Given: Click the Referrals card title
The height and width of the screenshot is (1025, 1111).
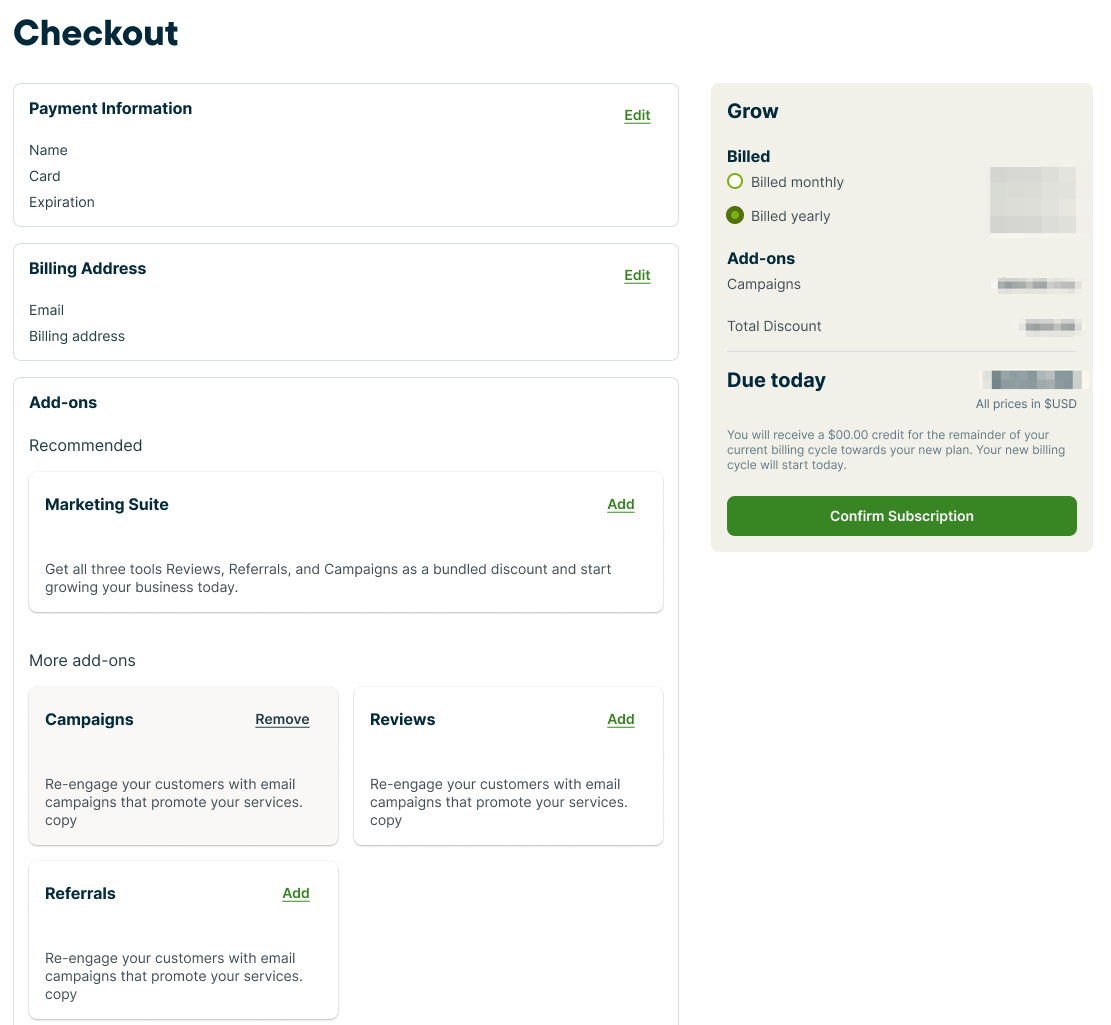Looking at the screenshot, I should tap(80, 894).
